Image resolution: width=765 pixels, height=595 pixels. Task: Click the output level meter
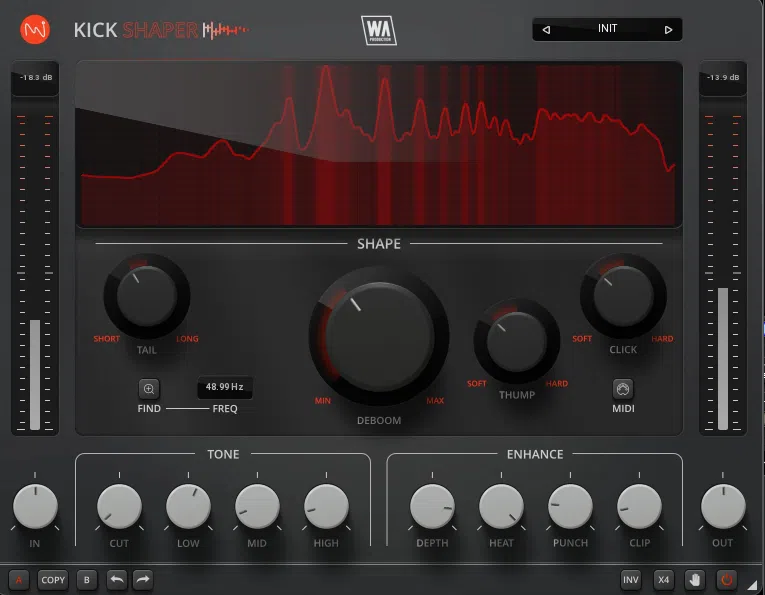point(723,271)
